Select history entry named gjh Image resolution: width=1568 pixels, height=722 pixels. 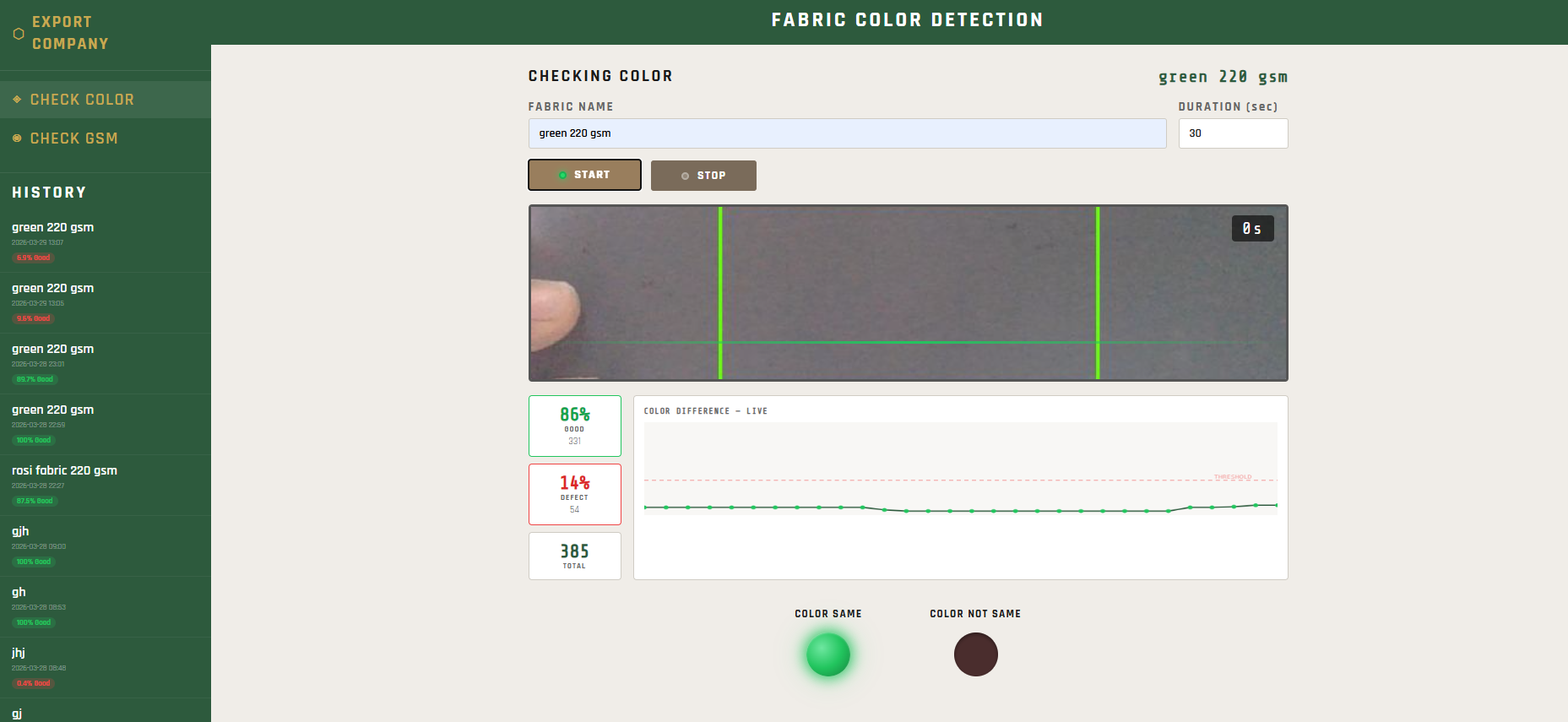pos(20,531)
